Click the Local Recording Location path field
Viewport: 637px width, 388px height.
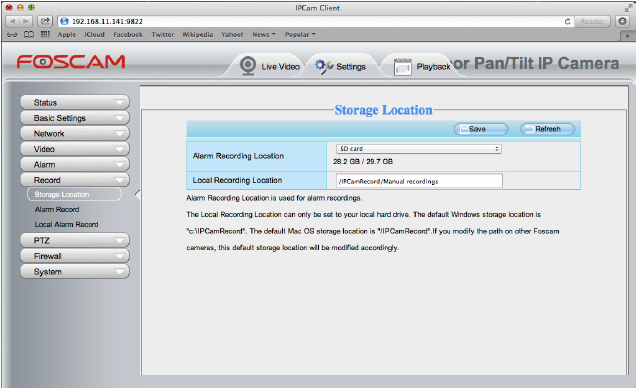point(419,181)
